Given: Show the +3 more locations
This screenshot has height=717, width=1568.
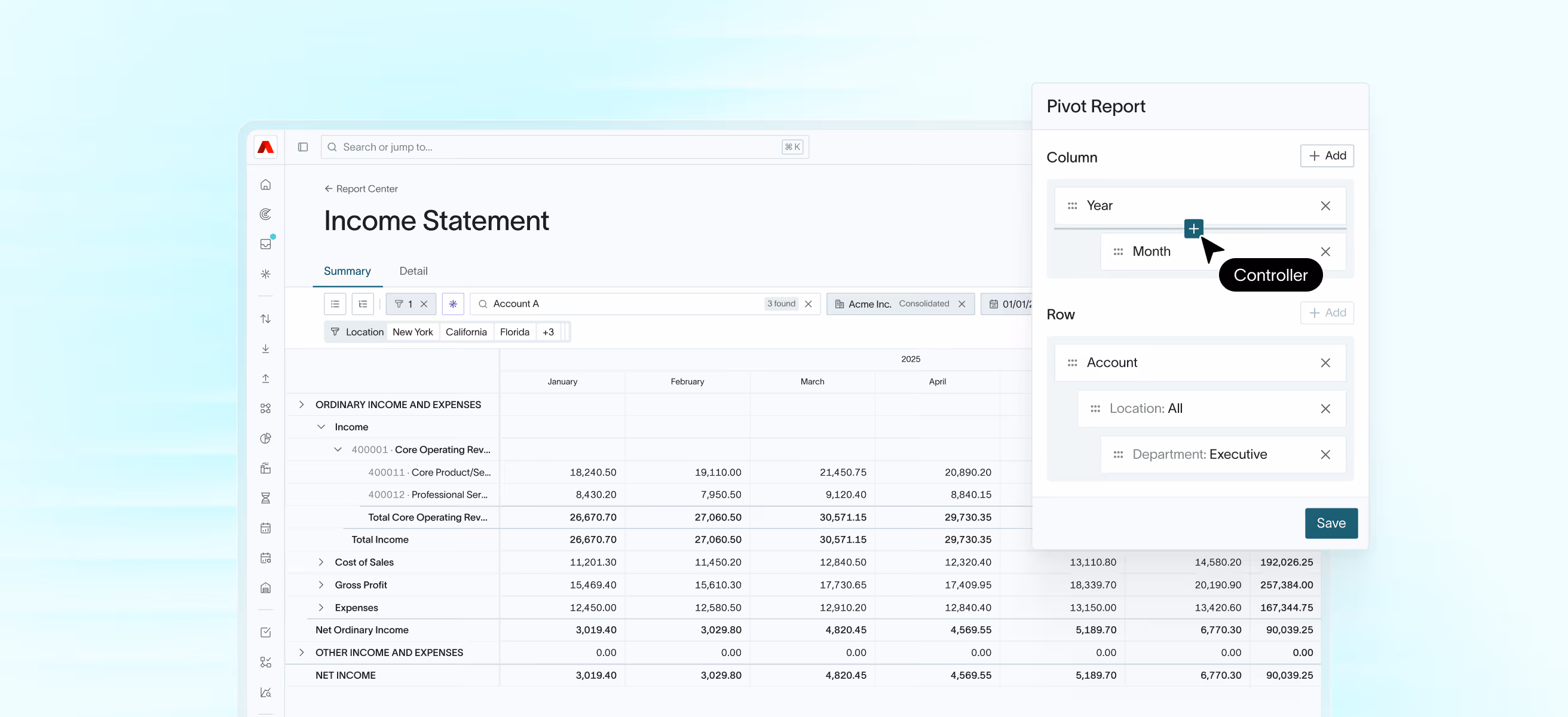Looking at the screenshot, I should (549, 332).
